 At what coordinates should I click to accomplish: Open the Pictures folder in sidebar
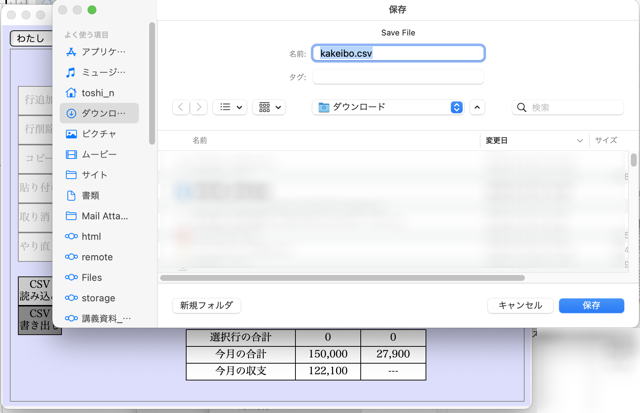click(x=98, y=133)
